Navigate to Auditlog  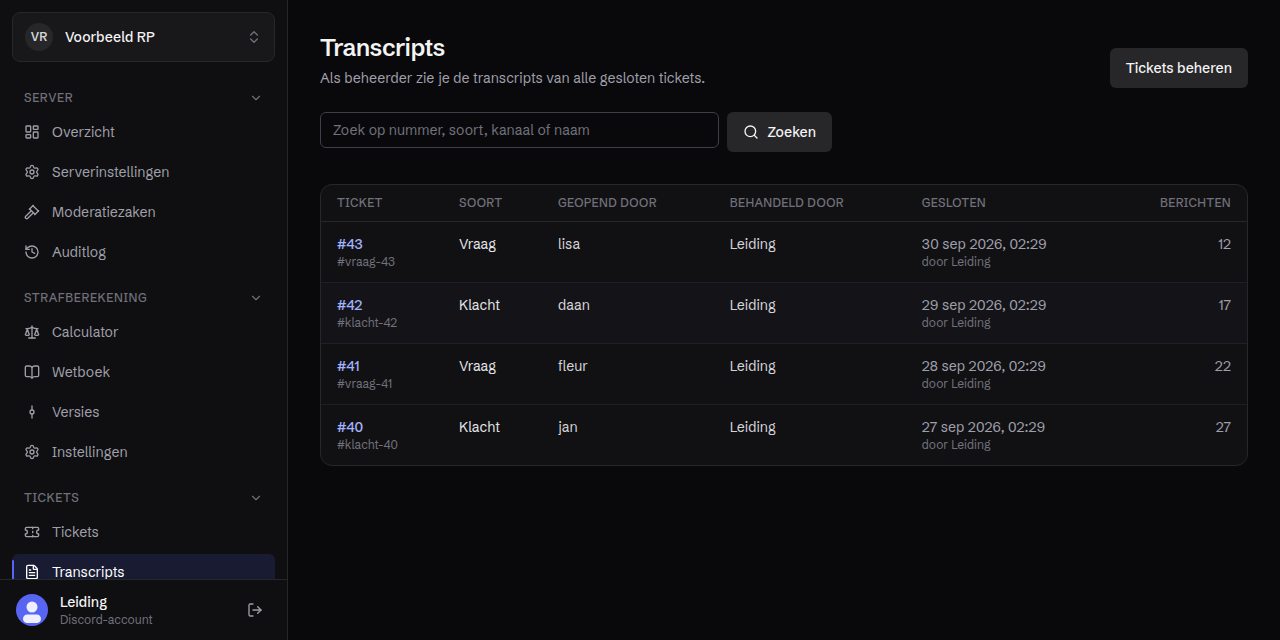(143, 252)
